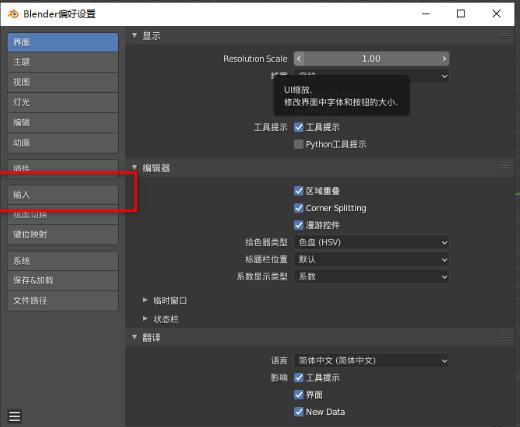The image size is (520, 427).
Task: Toggle the Corner Splitting checkbox
Action: (x=299, y=208)
